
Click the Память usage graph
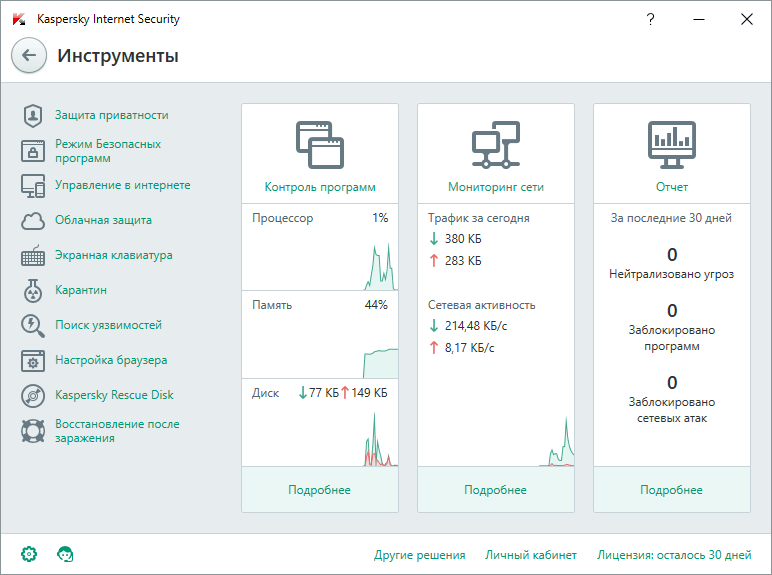coord(381,363)
